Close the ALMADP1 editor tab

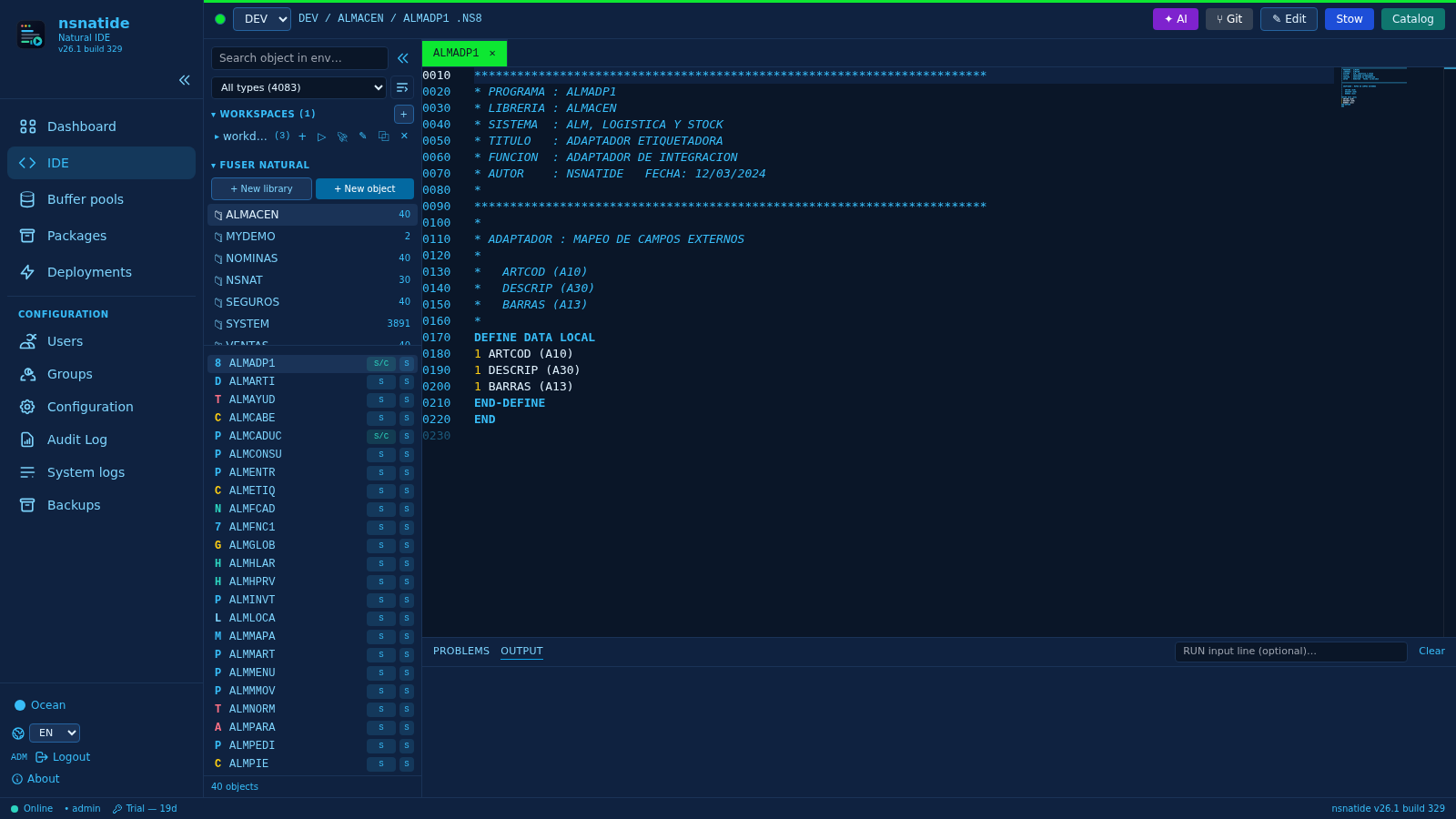(492, 54)
